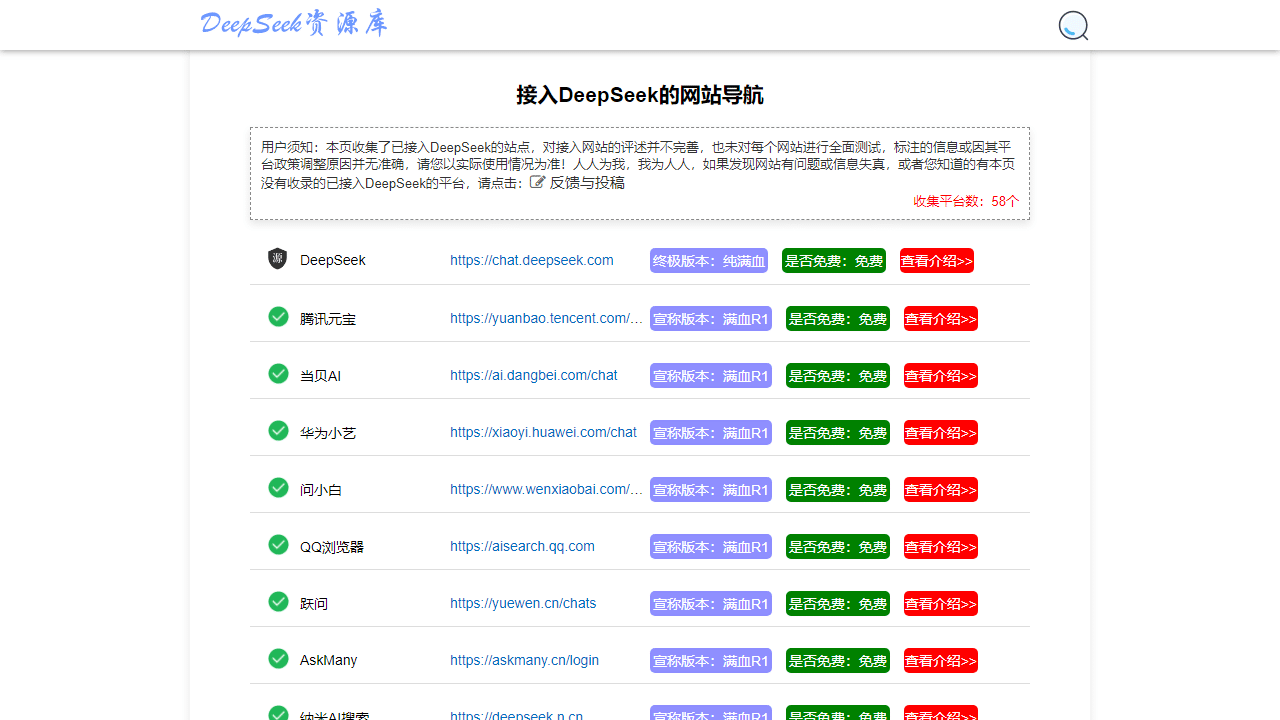Click green check icon beside 华为小艺
The image size is (1280, 720).
point(278,431)
